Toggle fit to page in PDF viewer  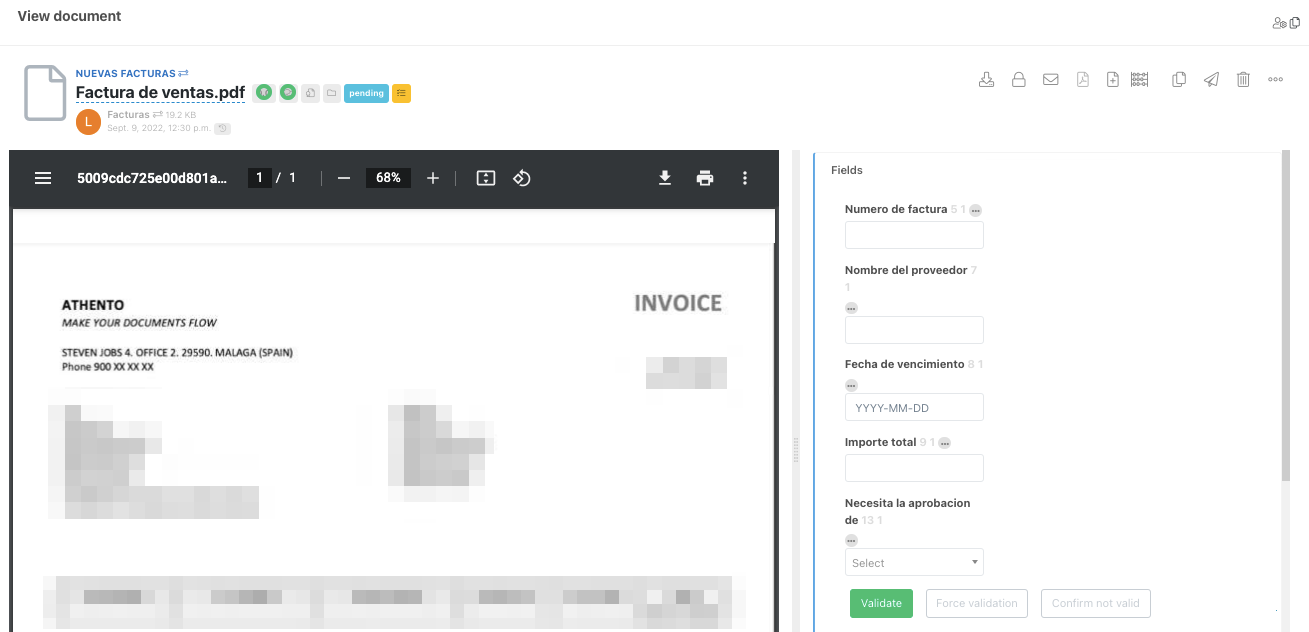click(x=486, y=178)
